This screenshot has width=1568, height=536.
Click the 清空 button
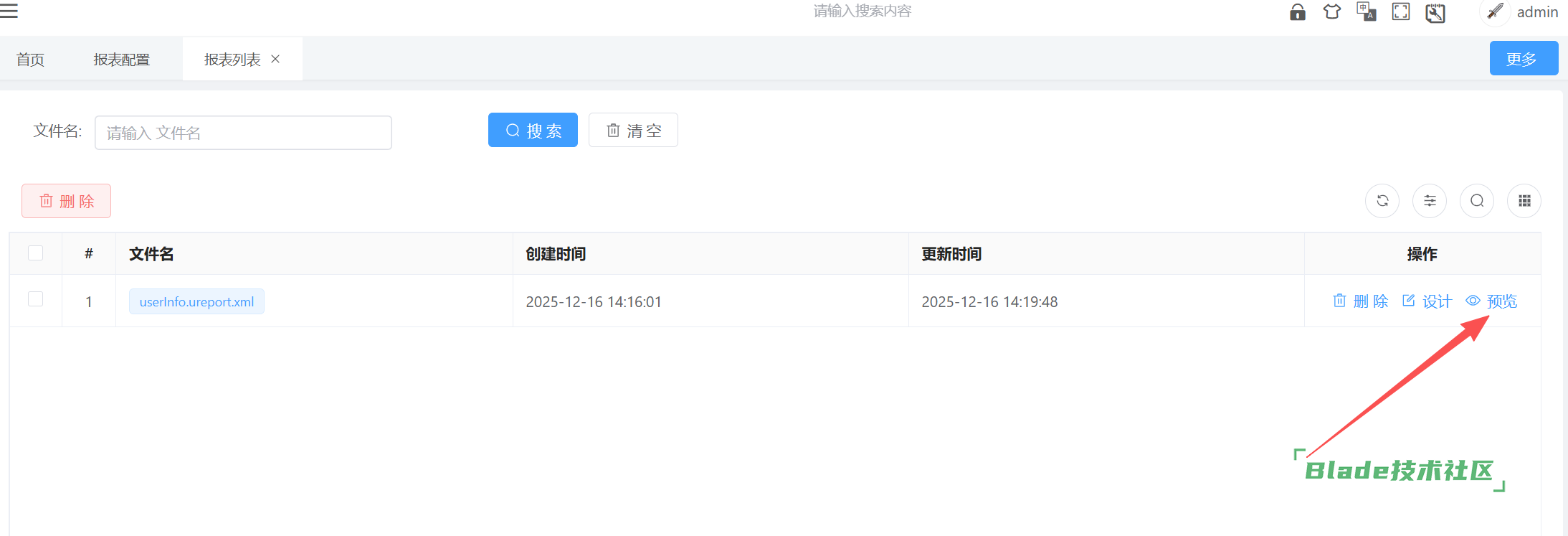tap(633, 131)
